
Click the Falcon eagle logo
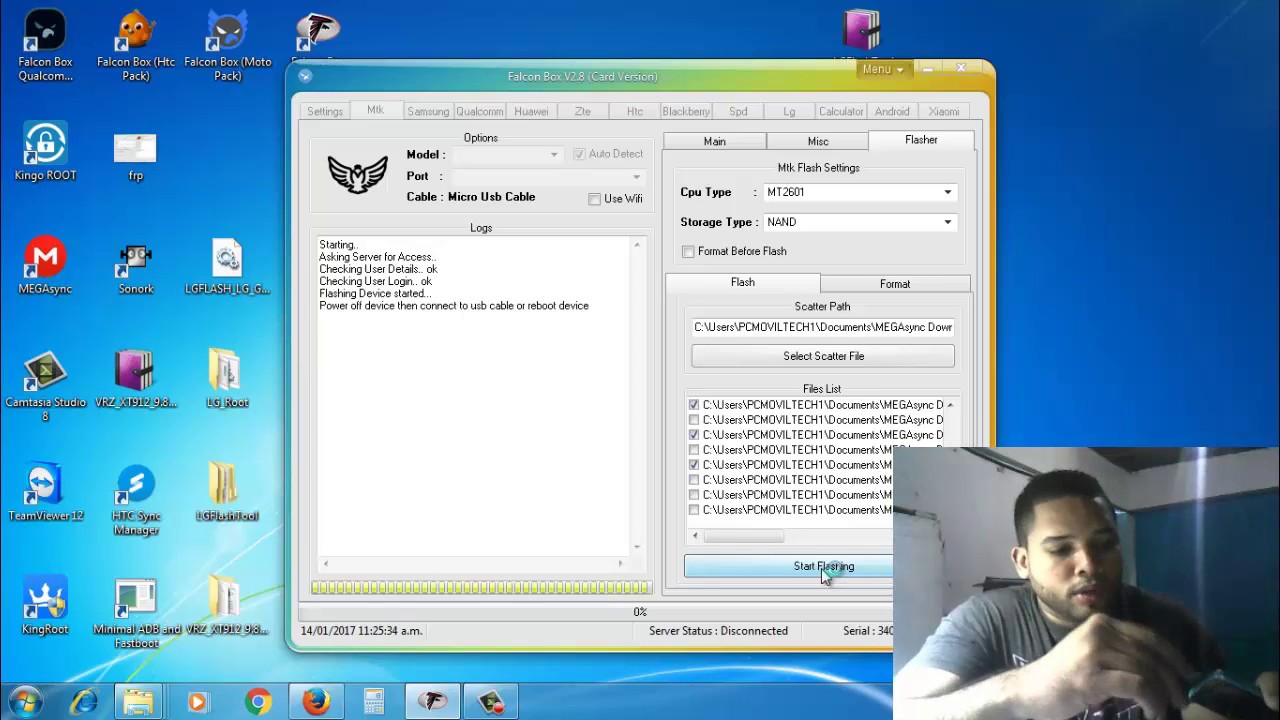357,176
